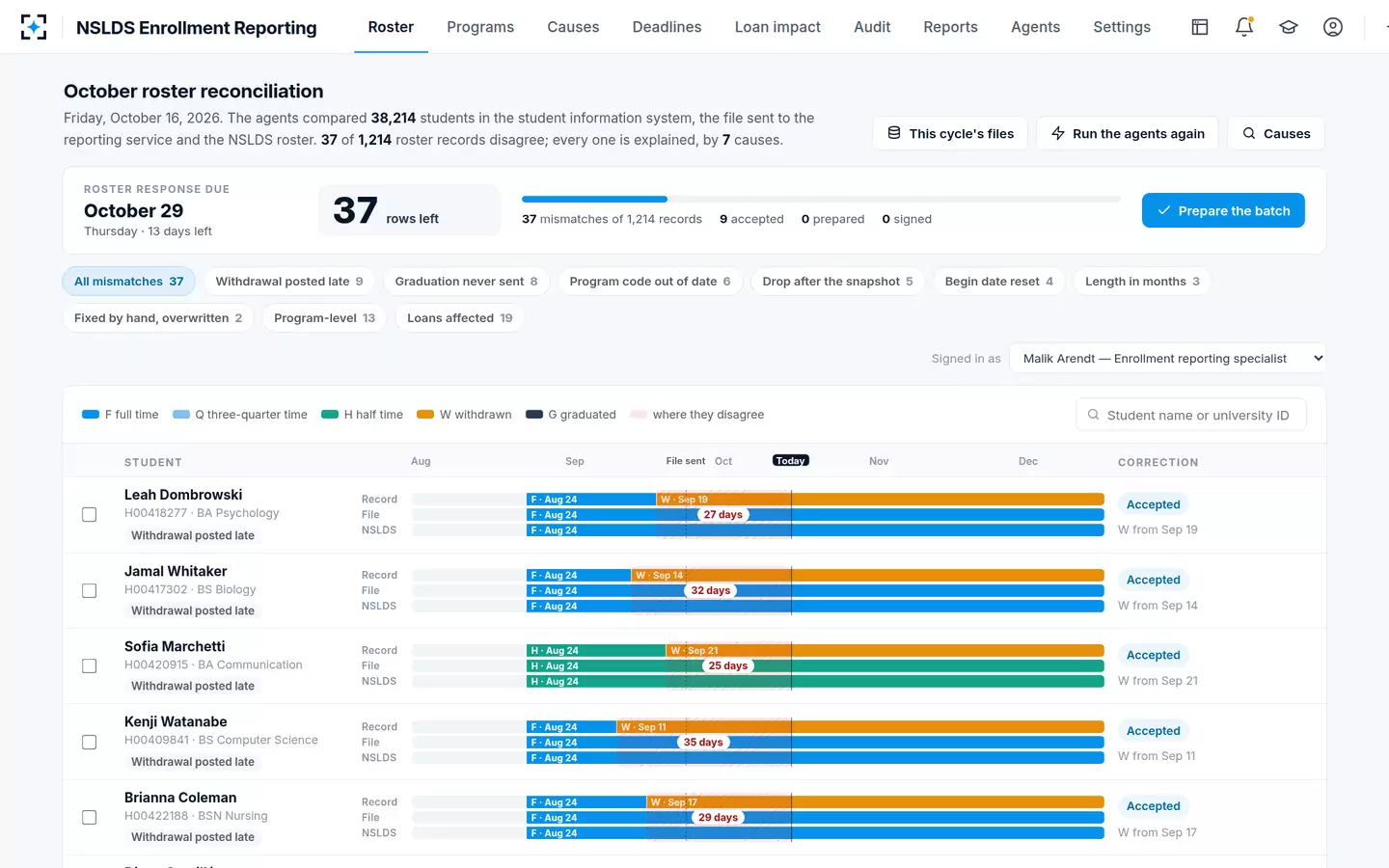Filter by Begin date reset
This screenshot has width=1389, height=868.
[998, 282]
